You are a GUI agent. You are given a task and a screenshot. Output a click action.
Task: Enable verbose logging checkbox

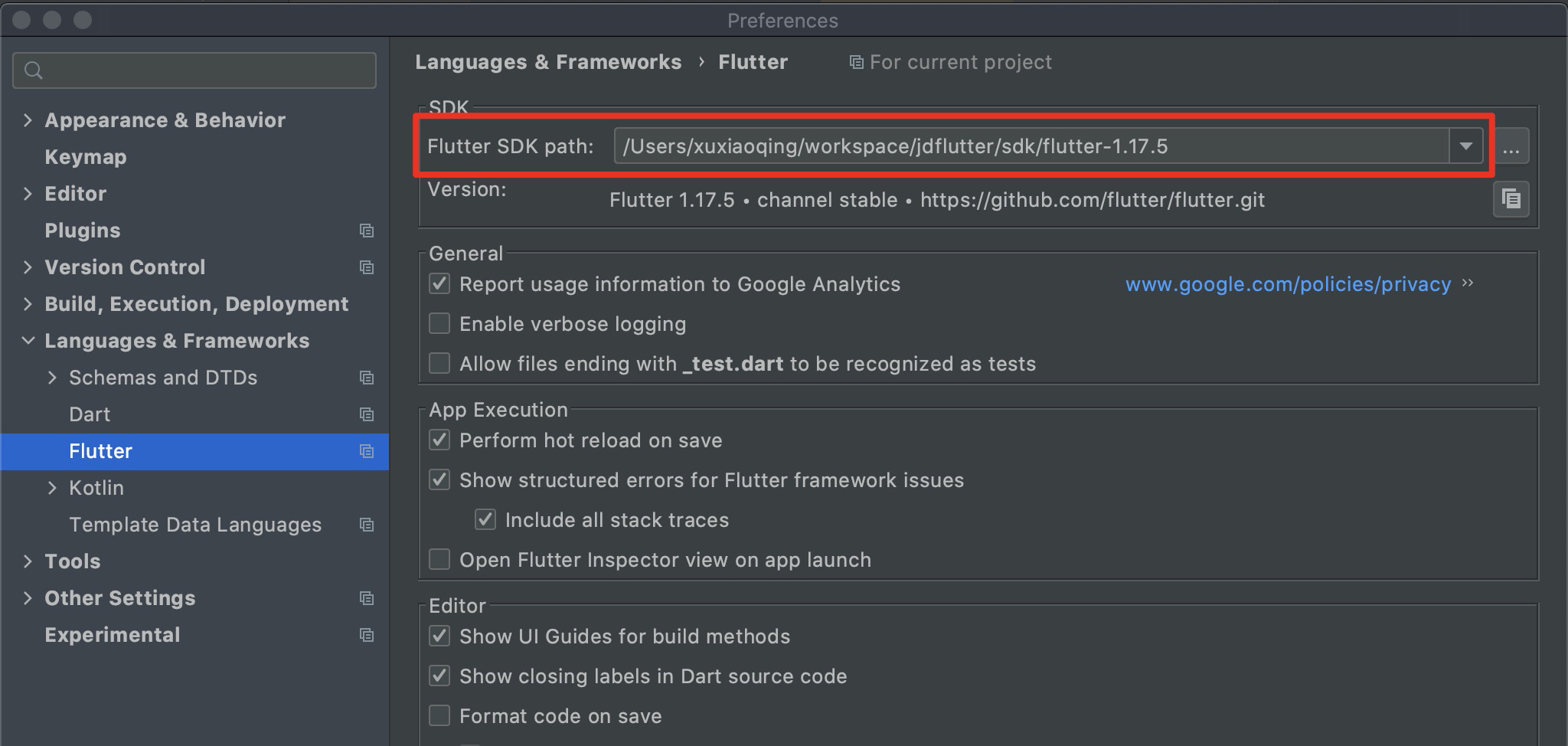tap(439, 323)
